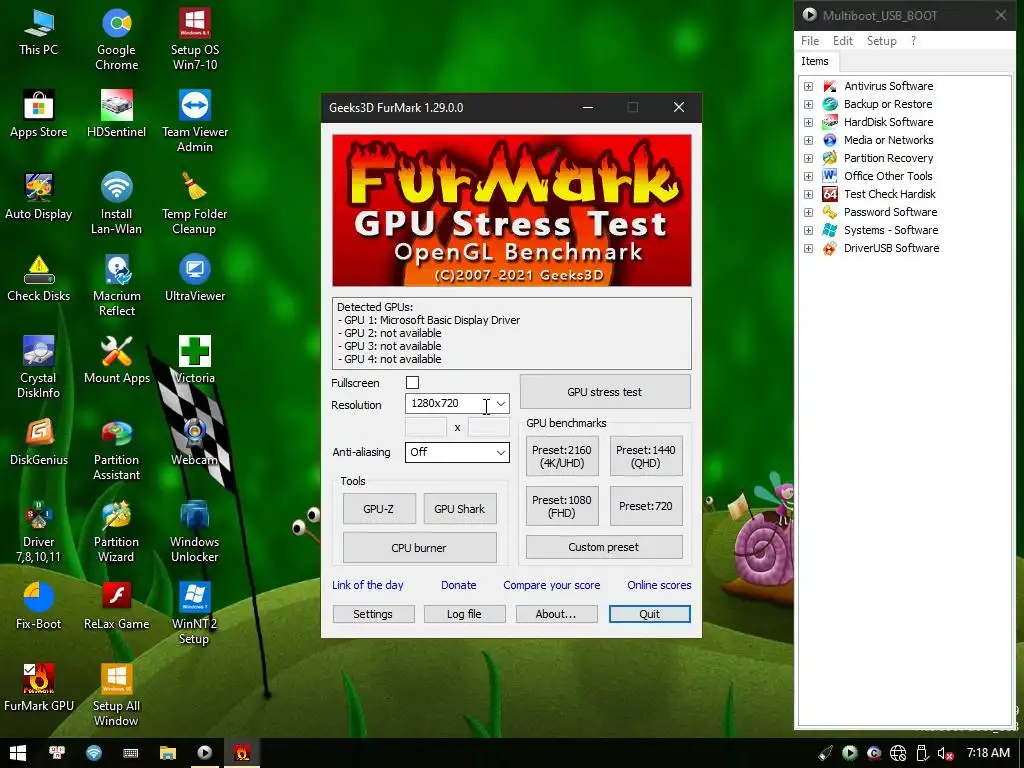Image resolution: width=1024 pixels, height=768 pixels.
Task: Launch Google Chrome from desktop
Action: click(x=116, y=39)
